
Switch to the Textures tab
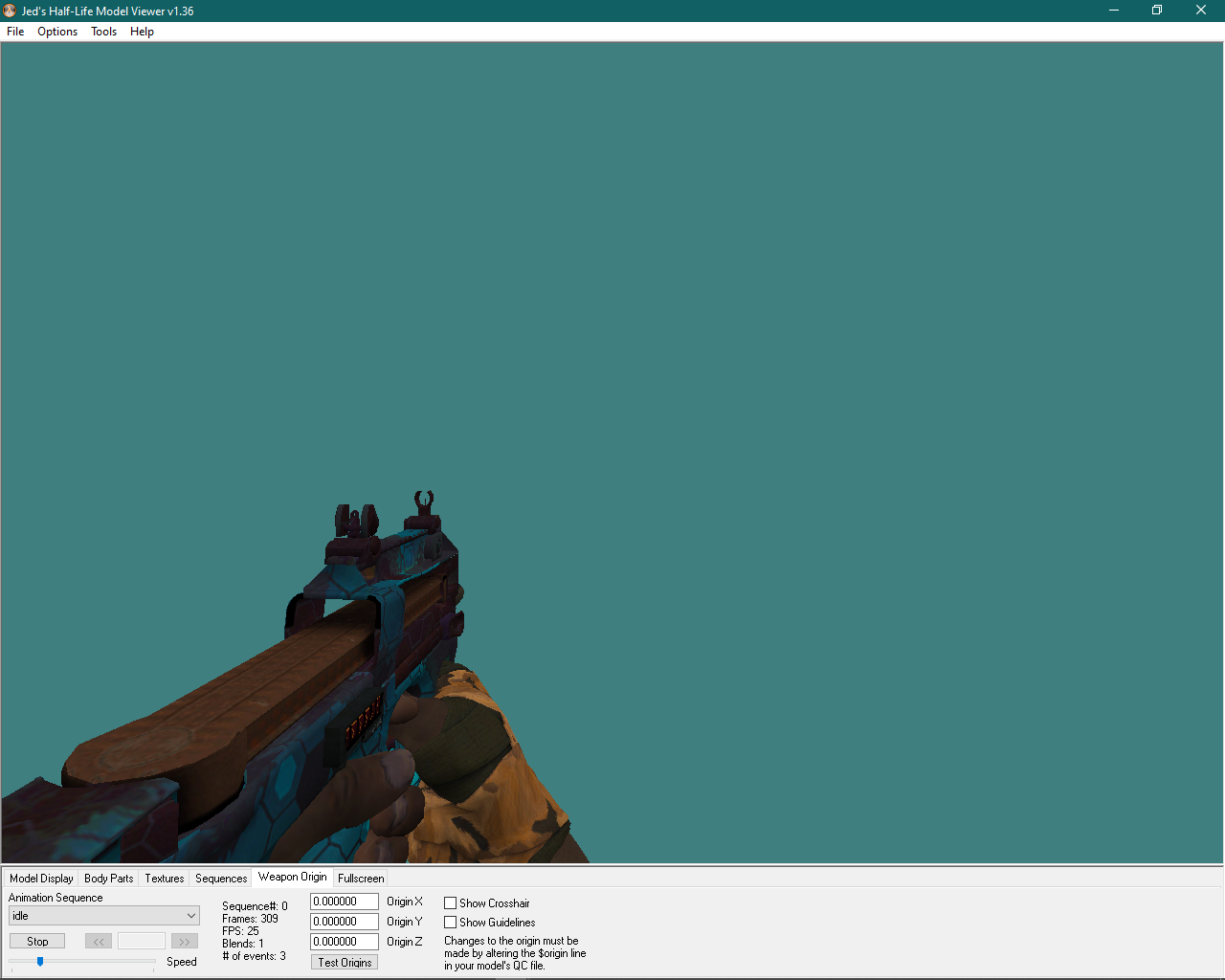pos(165,879)
